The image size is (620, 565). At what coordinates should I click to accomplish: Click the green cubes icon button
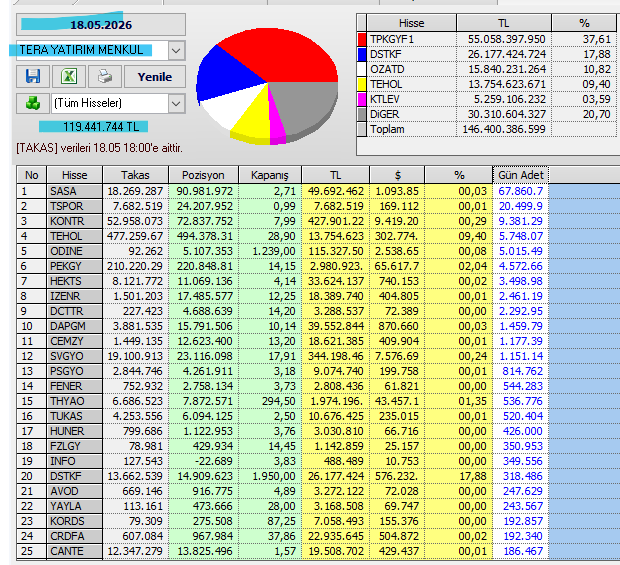click(x=32, y=103)
